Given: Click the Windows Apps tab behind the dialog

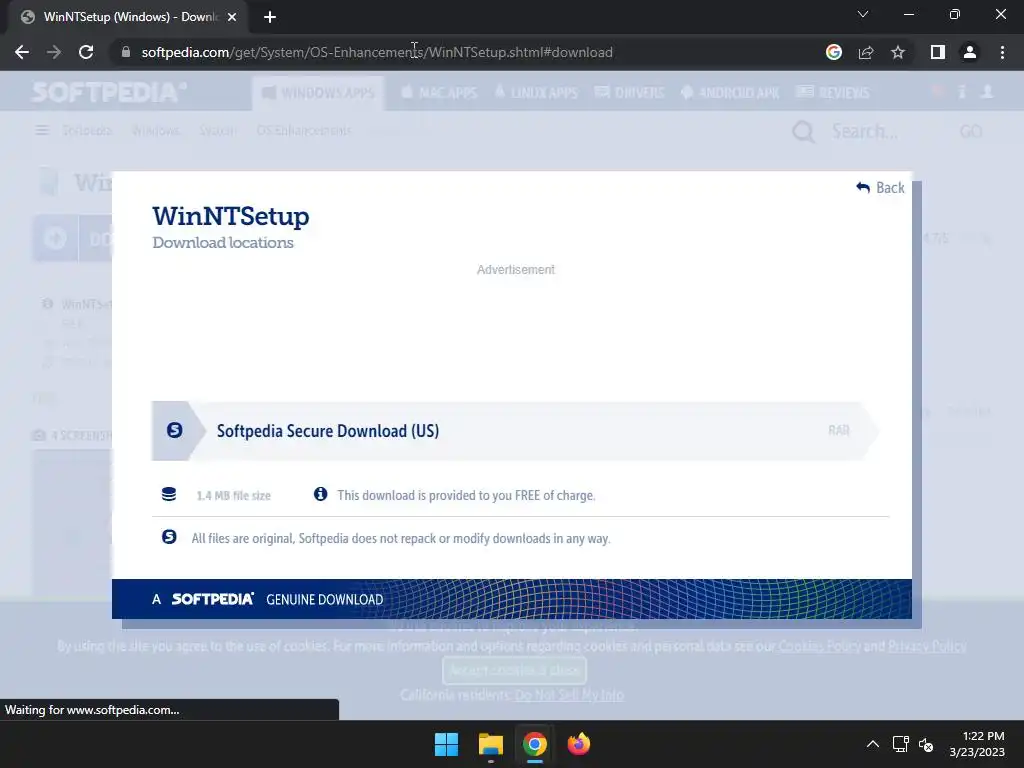Looking at the screenshot, I should (318, 93).
